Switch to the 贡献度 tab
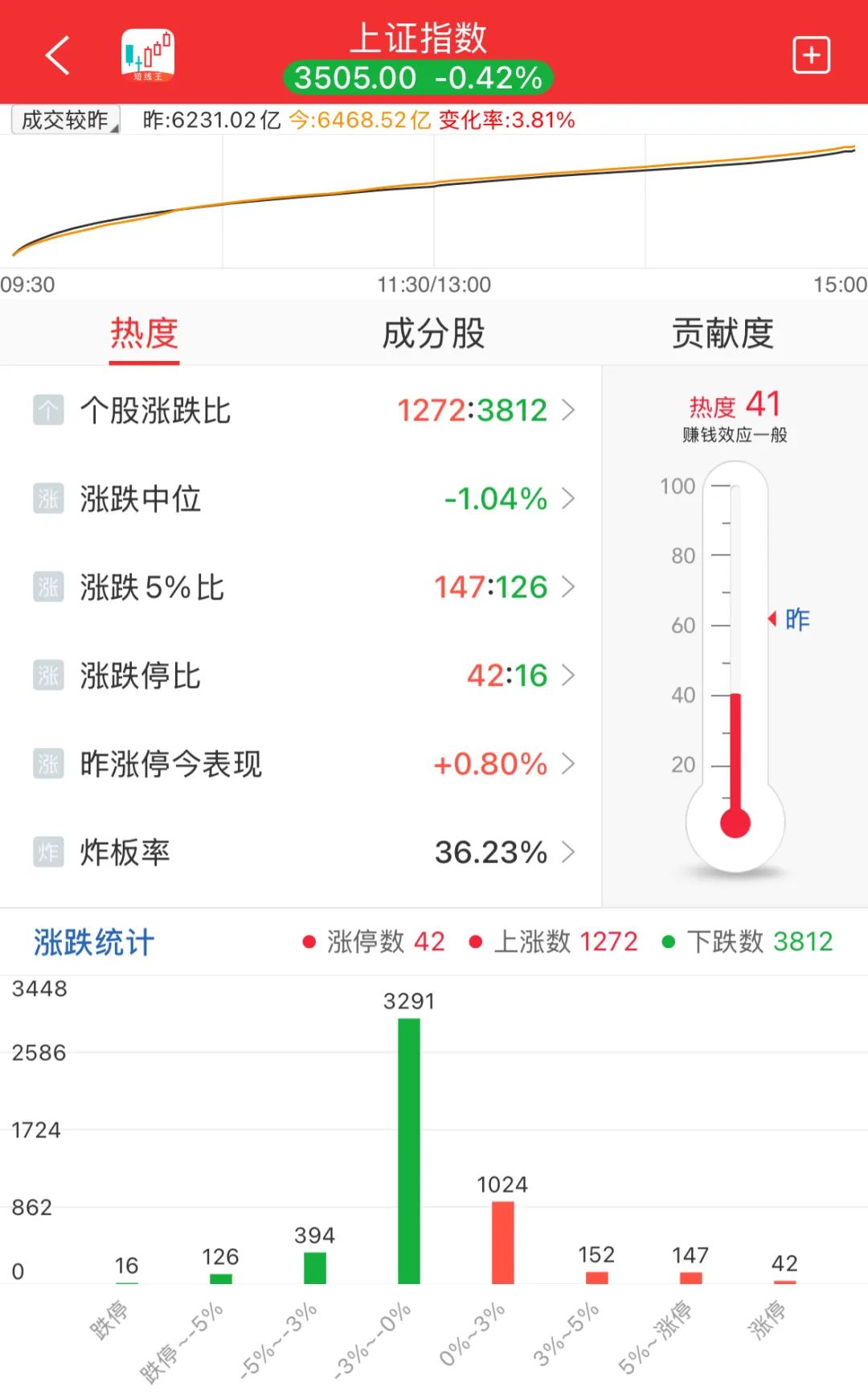The width and height of the screenshot is (868, 1399). [x=723, y=334]
